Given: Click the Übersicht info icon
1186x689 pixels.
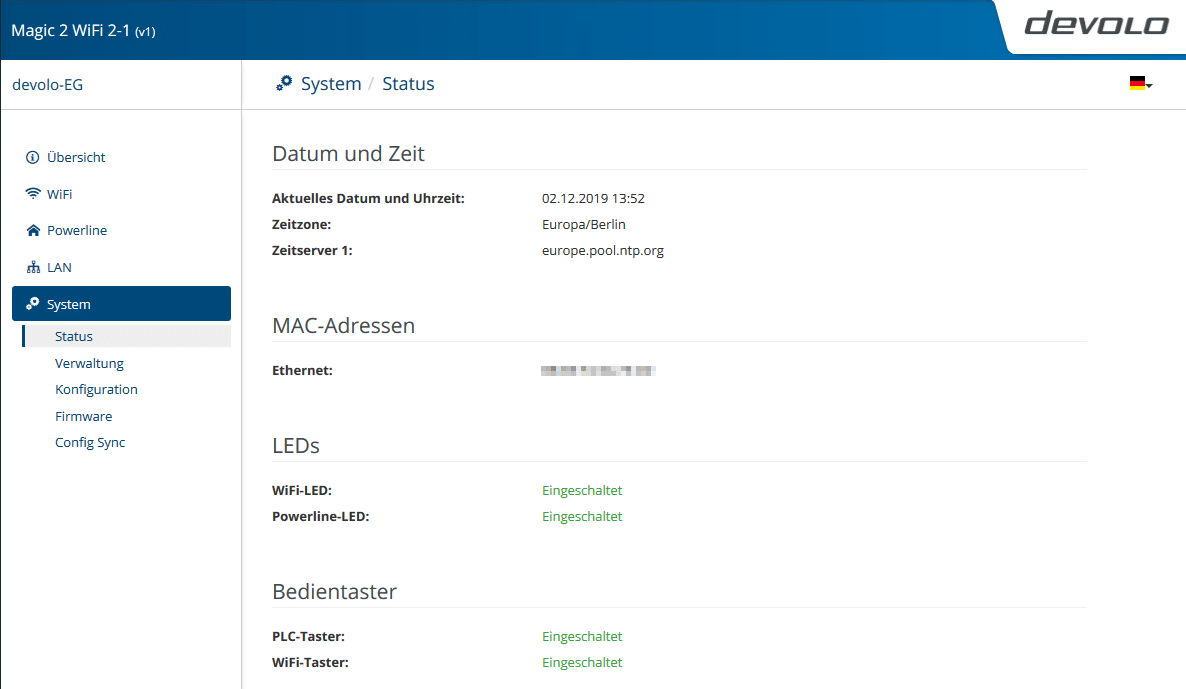Looking at the screenshot, I should point(33,157).
